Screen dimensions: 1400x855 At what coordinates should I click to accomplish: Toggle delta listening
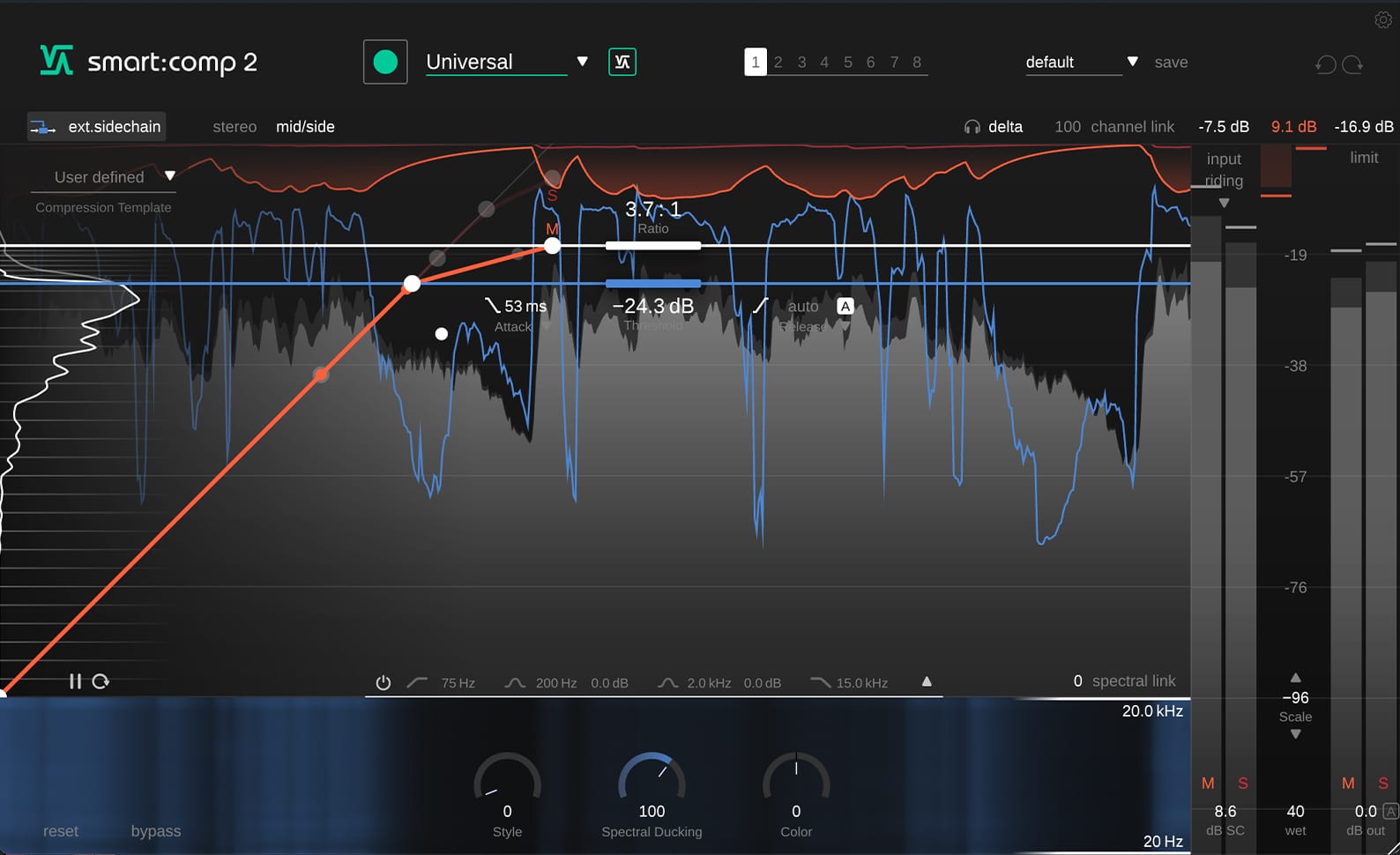[x=1005, y=127]
